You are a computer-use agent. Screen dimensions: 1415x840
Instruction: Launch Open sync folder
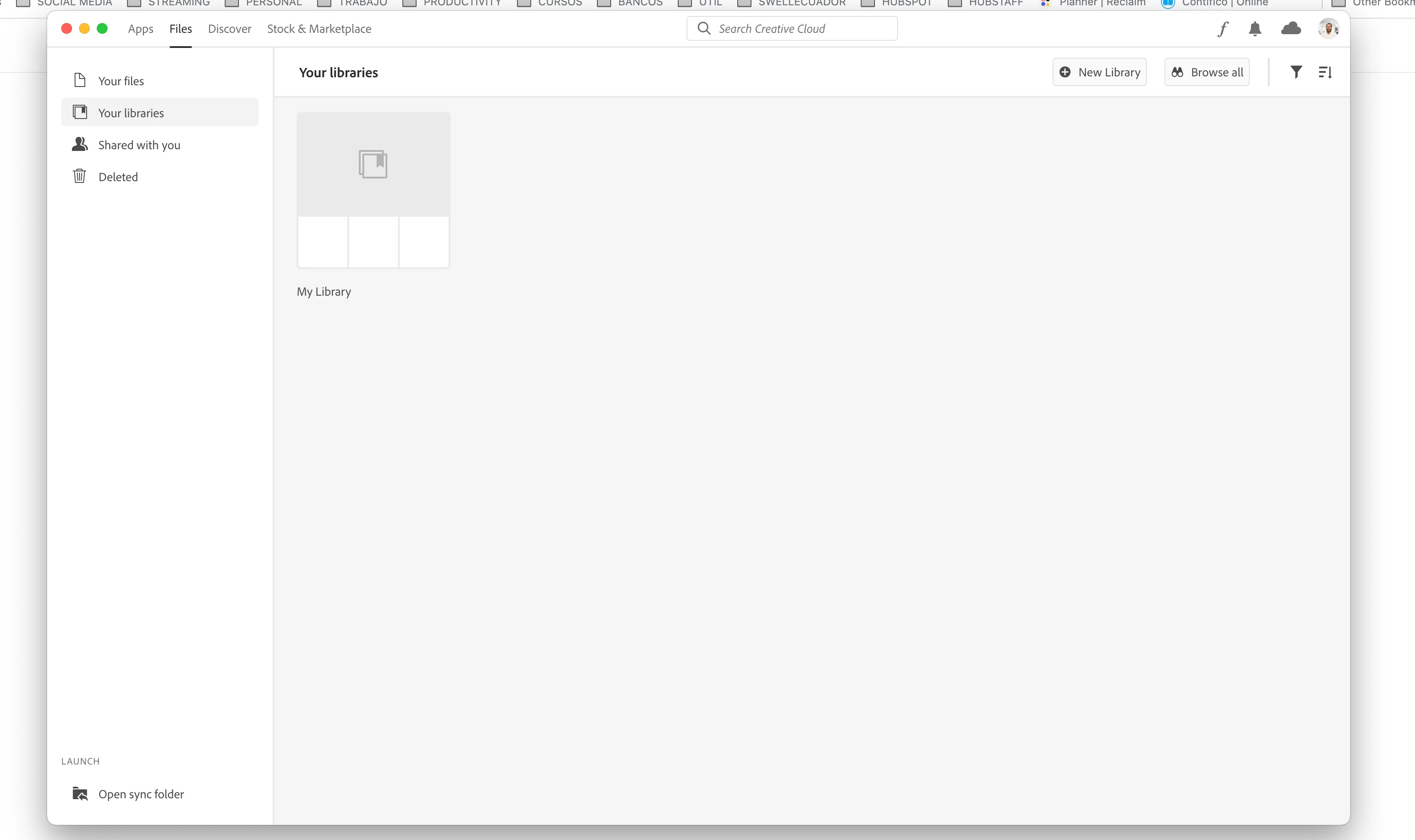[140, 794]
